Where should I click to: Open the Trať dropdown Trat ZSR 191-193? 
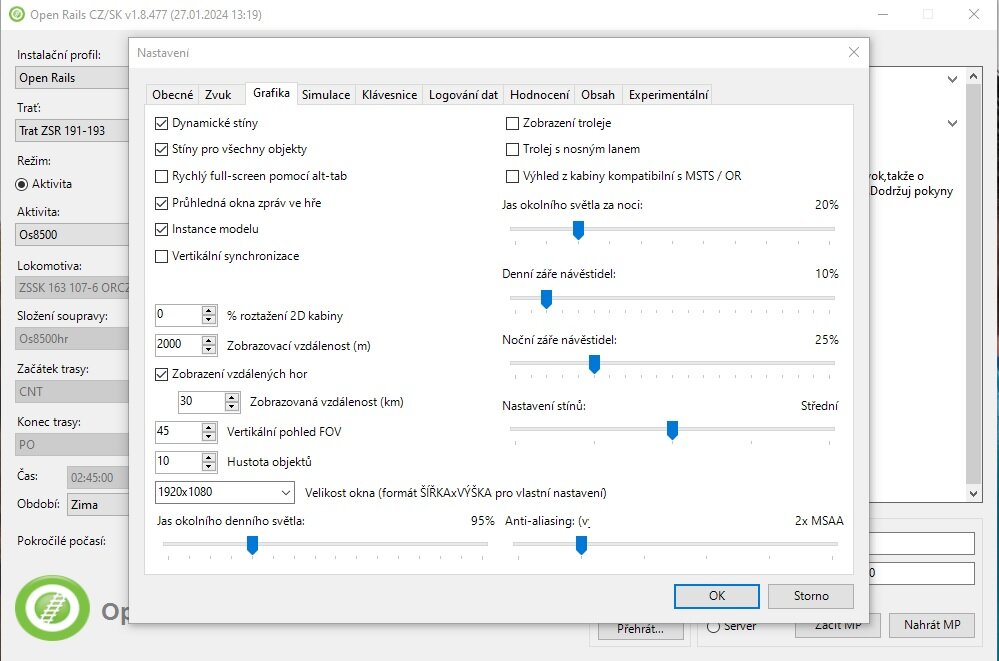click(72, 131)
